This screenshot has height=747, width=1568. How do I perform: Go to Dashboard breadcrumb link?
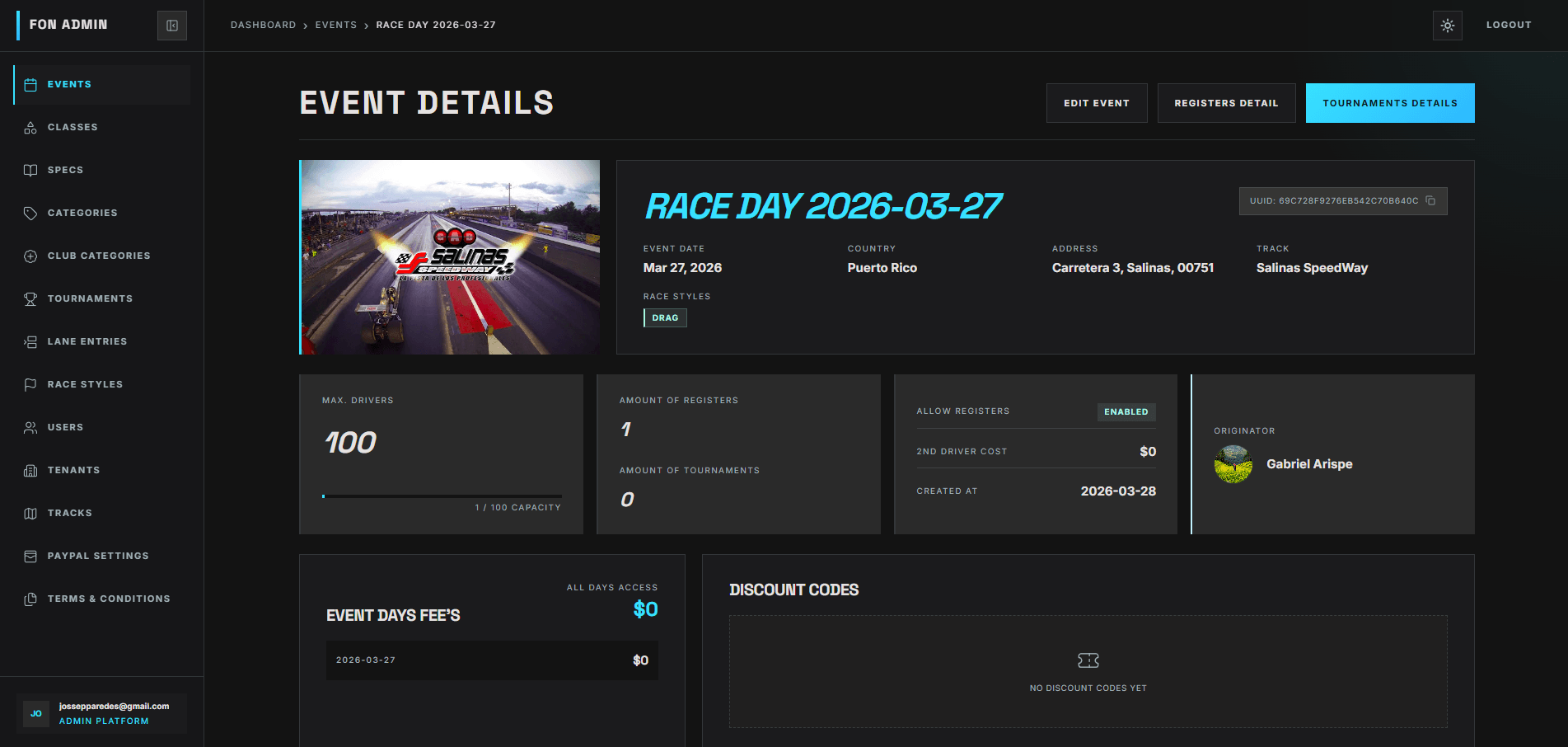[263, 26]
